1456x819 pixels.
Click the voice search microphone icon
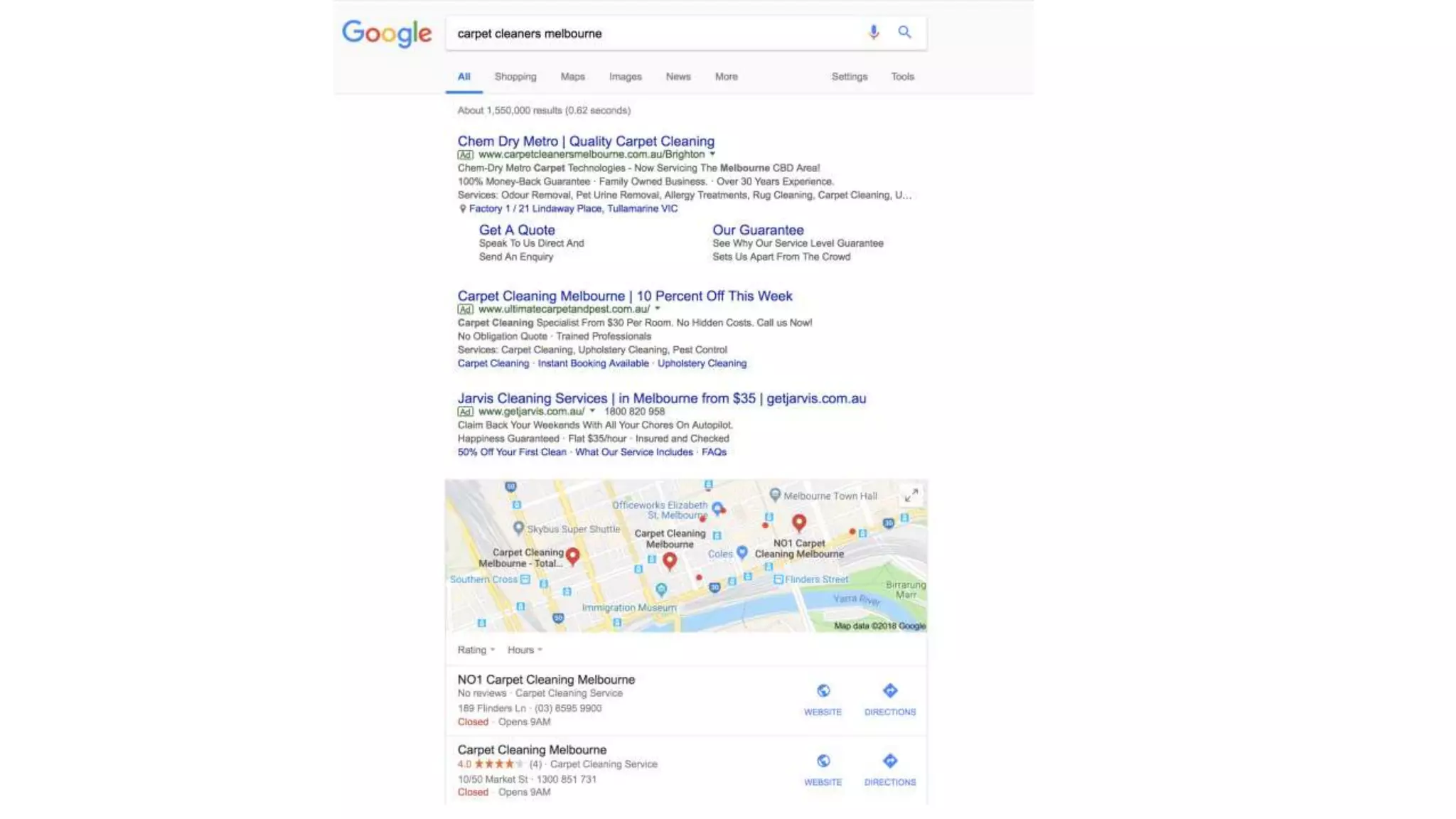click(x=873, y=32)
